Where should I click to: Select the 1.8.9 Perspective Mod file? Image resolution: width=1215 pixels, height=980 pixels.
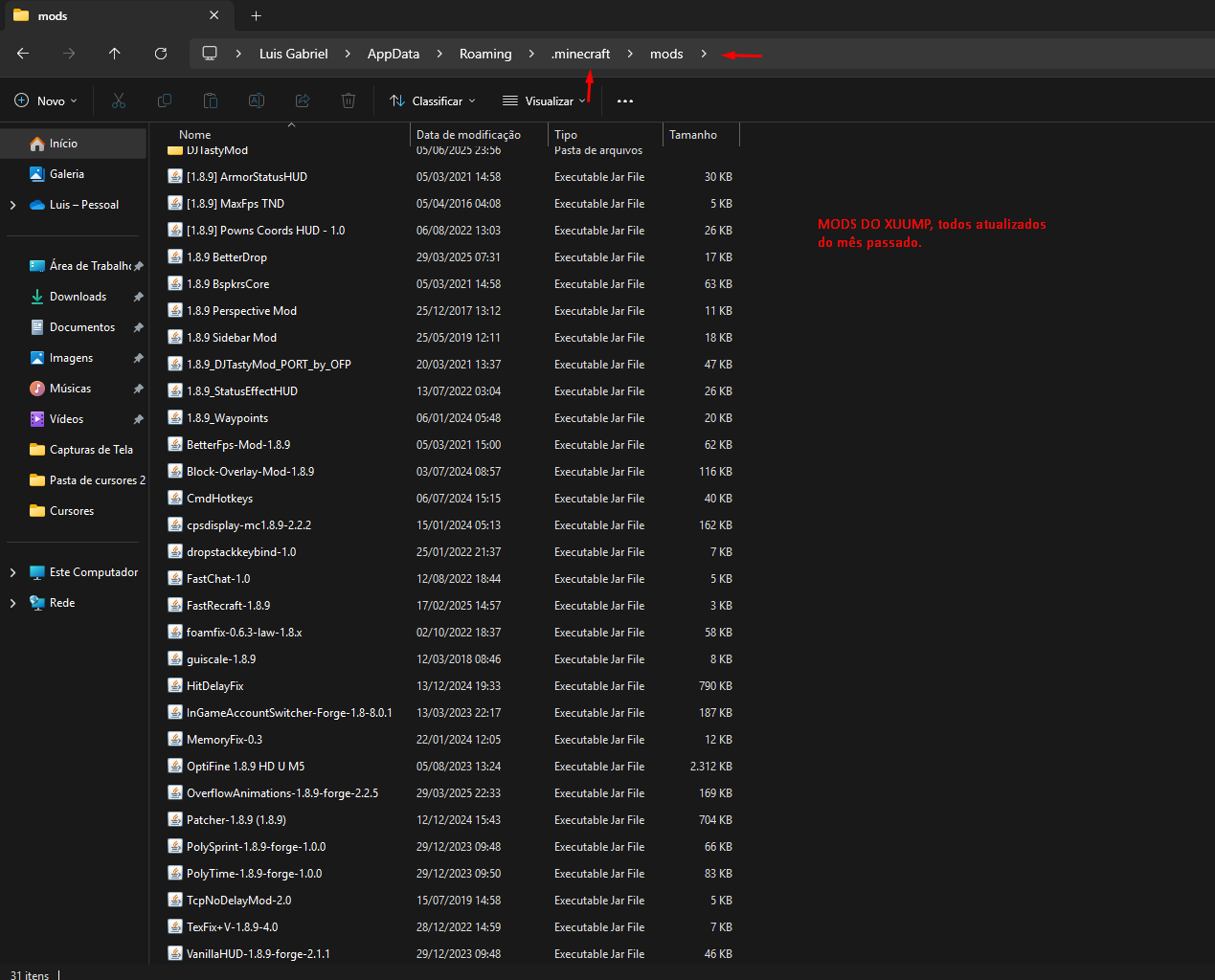tap(450, 311)
